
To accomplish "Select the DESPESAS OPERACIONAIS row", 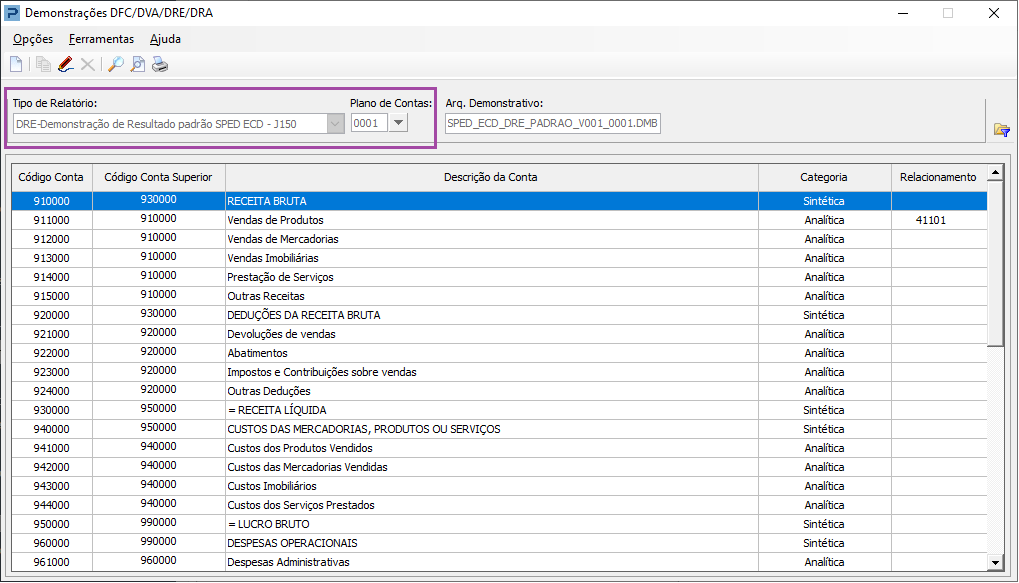I will [x=499, y=543].
